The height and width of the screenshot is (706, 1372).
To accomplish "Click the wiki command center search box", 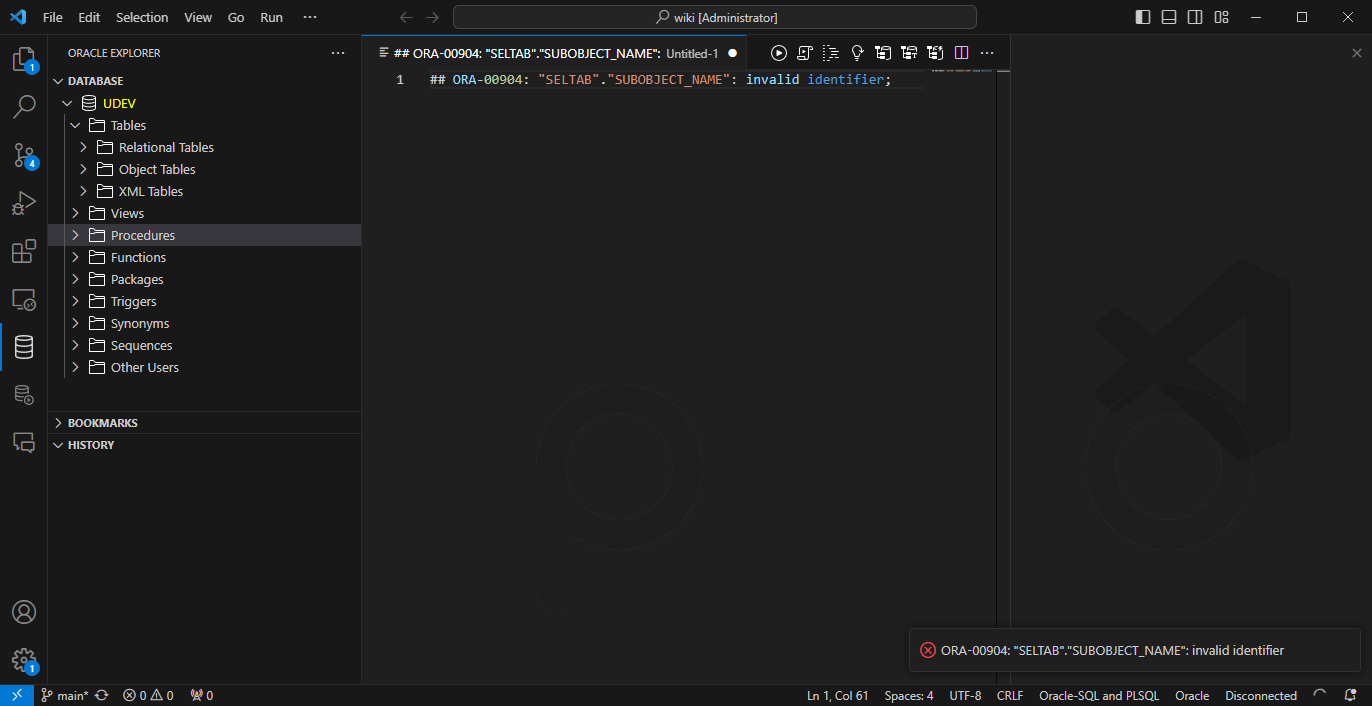I will pos(714,17).
